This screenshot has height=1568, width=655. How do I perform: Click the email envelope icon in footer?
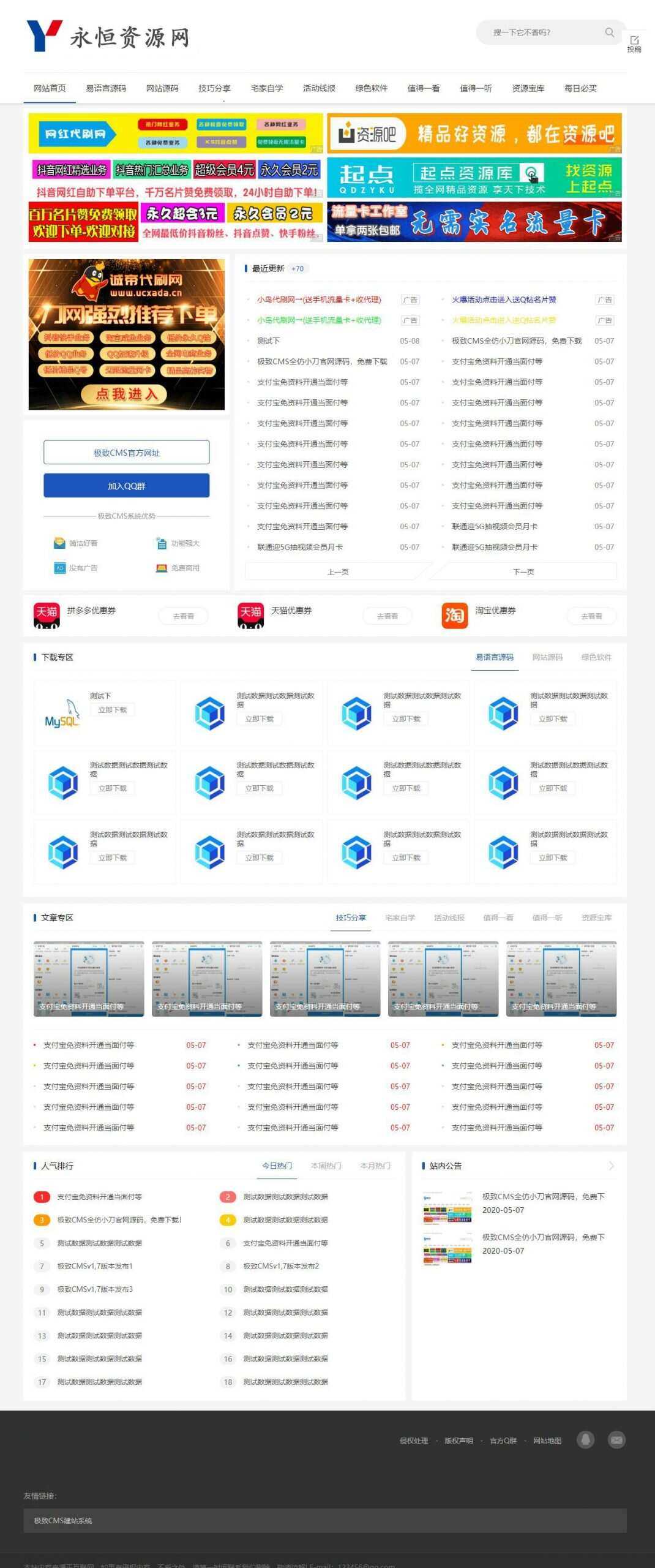[x=616, y=1440]
